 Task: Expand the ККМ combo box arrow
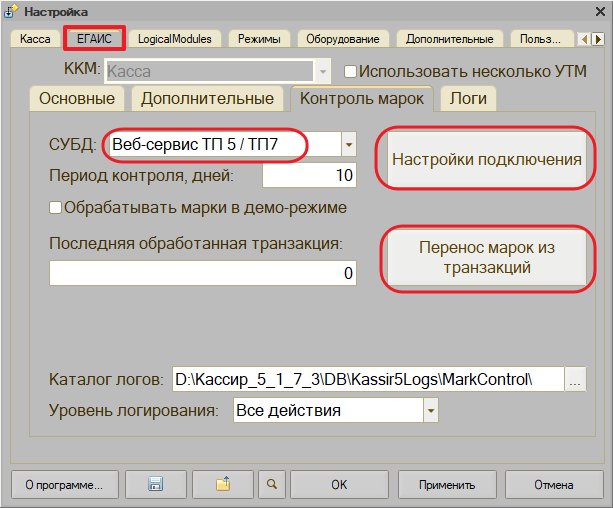click(x=323, y=72)
